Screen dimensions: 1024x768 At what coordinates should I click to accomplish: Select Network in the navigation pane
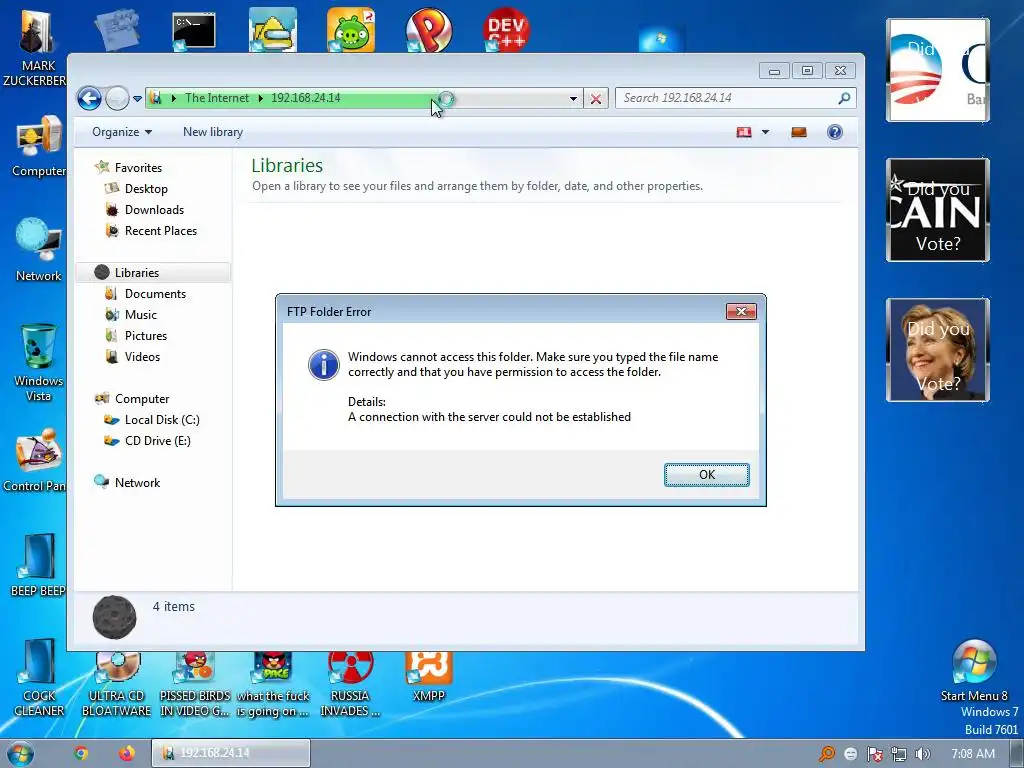[137, 483]
